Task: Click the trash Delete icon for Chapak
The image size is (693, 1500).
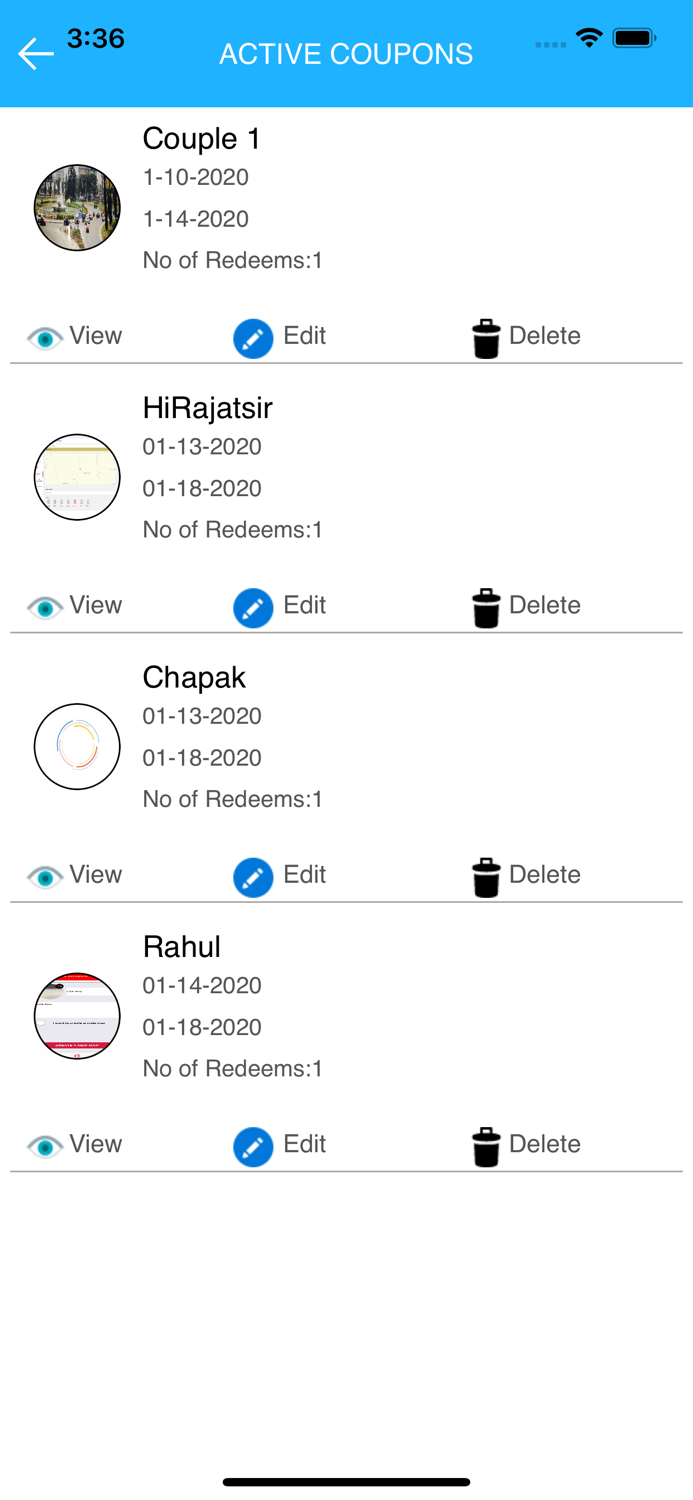Action: [486, 876]
